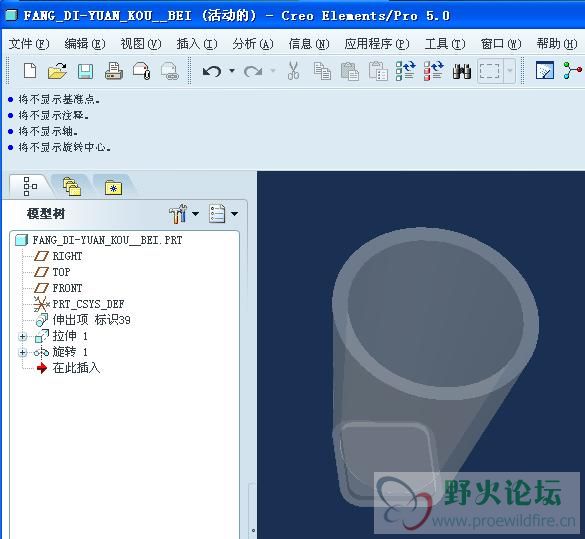Open the 插入(I) menu
The height and width of the screenshot is (539, 585).
point(197,44)
